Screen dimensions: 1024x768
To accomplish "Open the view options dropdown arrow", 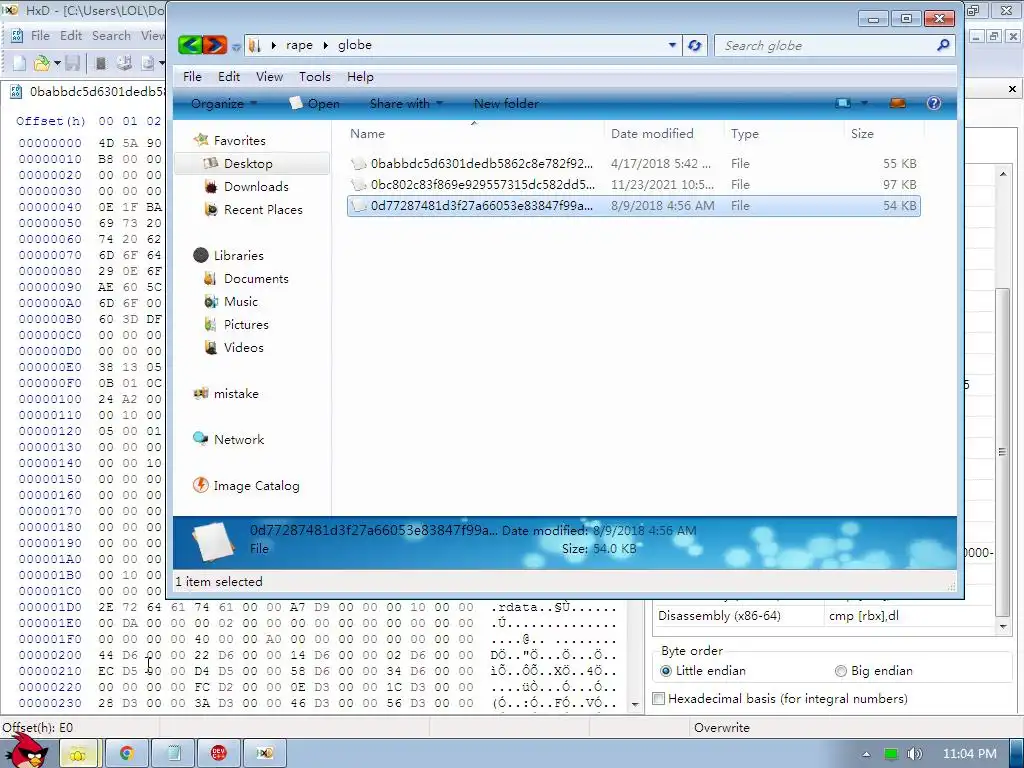I will (x=864, y=103).
